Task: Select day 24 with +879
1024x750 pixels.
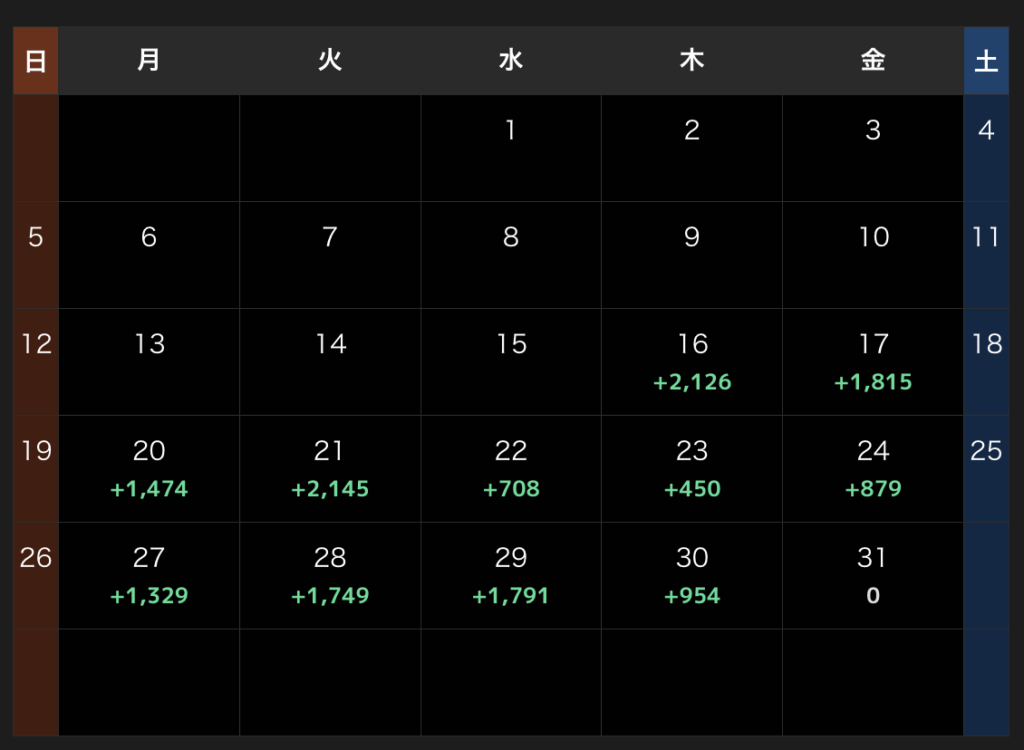Action: [x=872, y=469]
